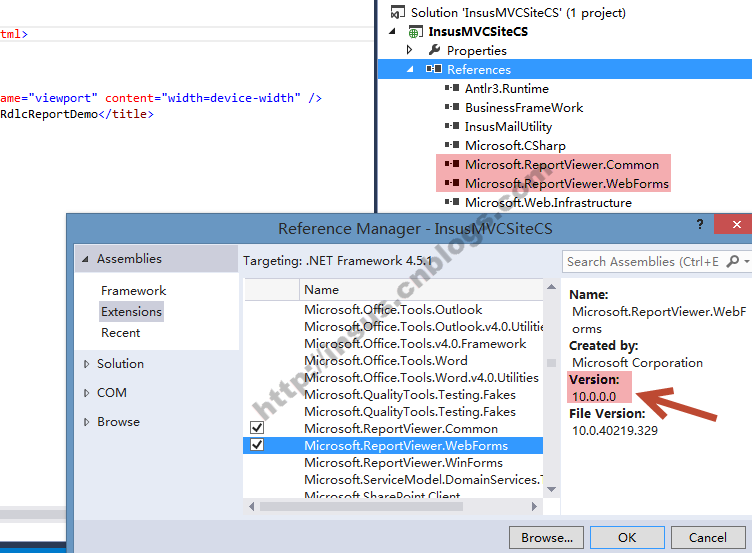Expand the Browse section
This screenshot has width=752, height=553.
click(86, 422)
